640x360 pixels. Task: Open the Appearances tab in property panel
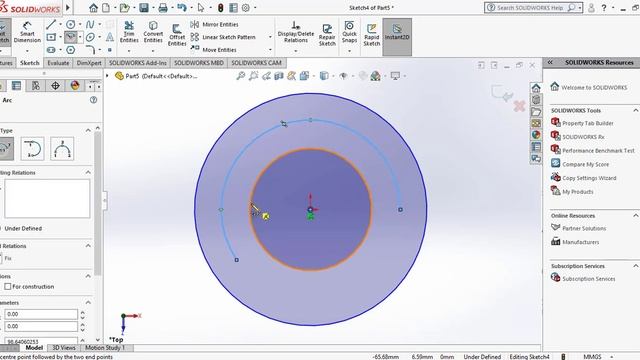pos(75,85)
